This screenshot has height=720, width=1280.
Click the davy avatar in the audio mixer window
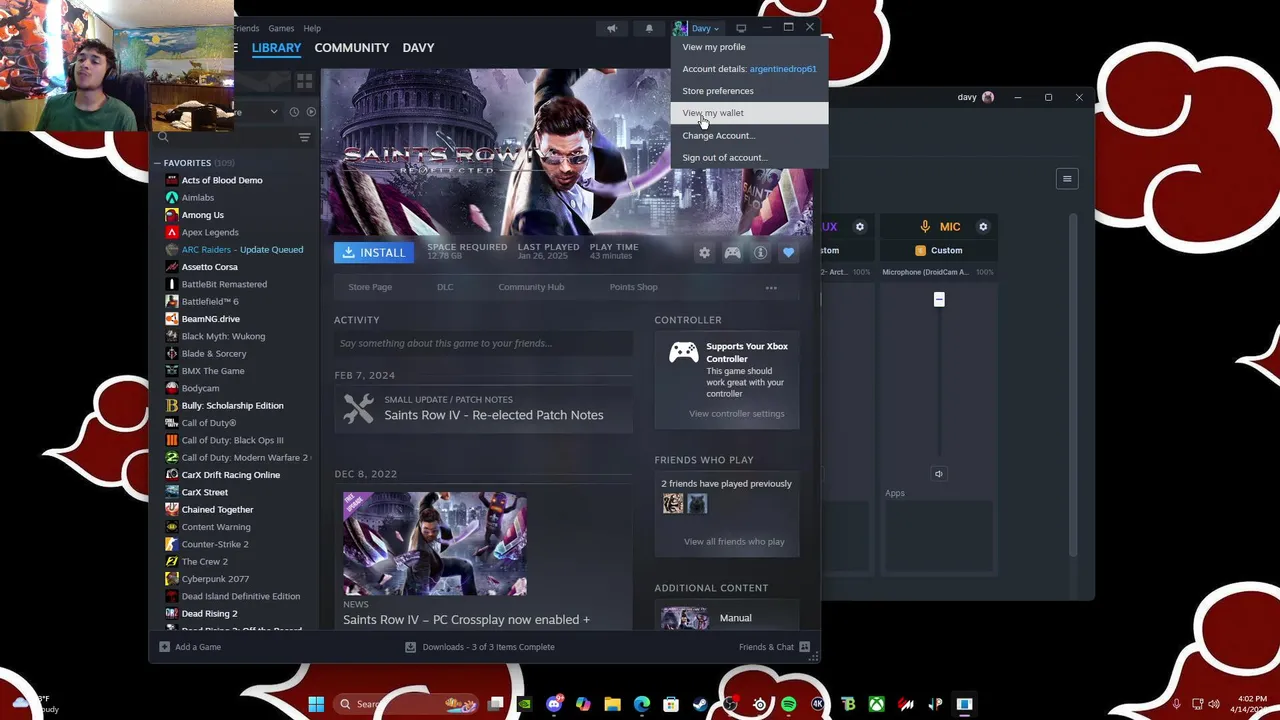point(988,97)
